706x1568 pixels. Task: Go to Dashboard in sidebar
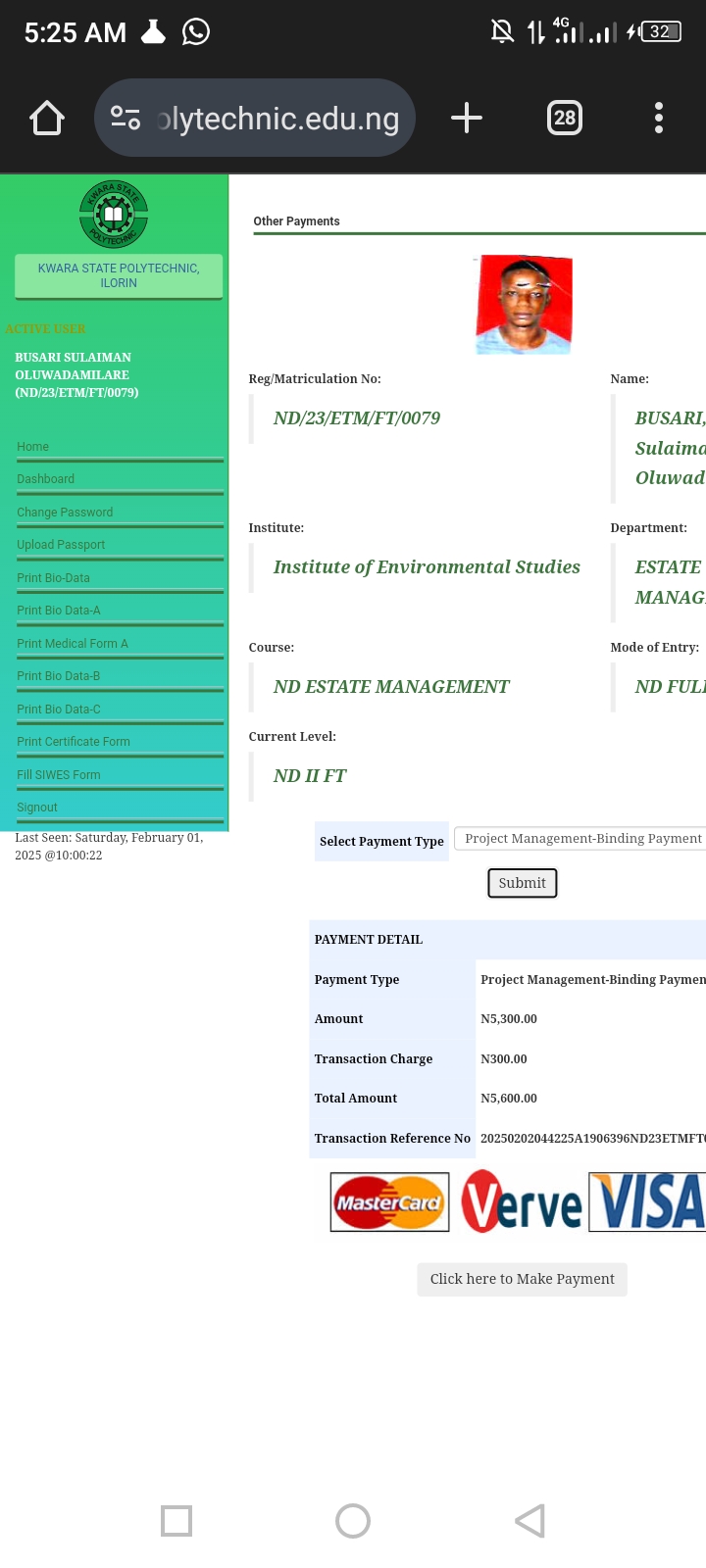(x=46, y=479)
